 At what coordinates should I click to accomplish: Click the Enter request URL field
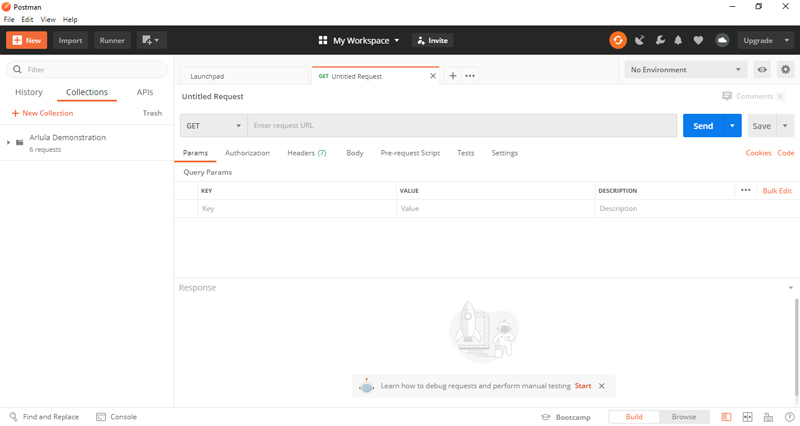point(462,126)
